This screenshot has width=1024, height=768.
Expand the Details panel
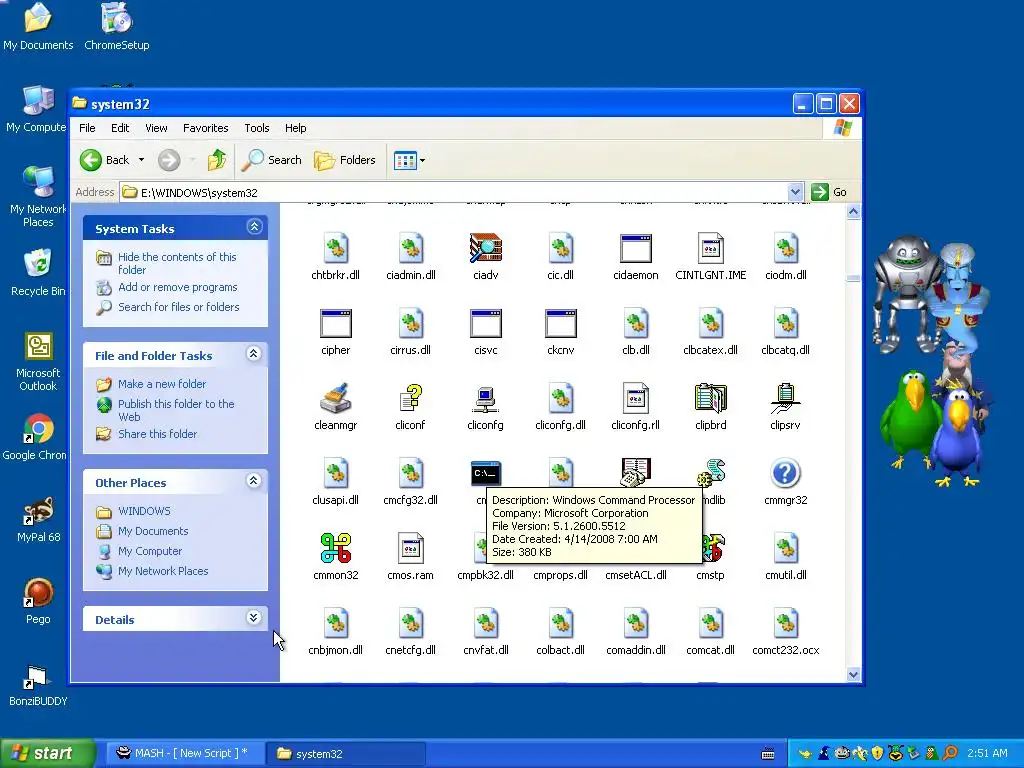pos(254,618)
